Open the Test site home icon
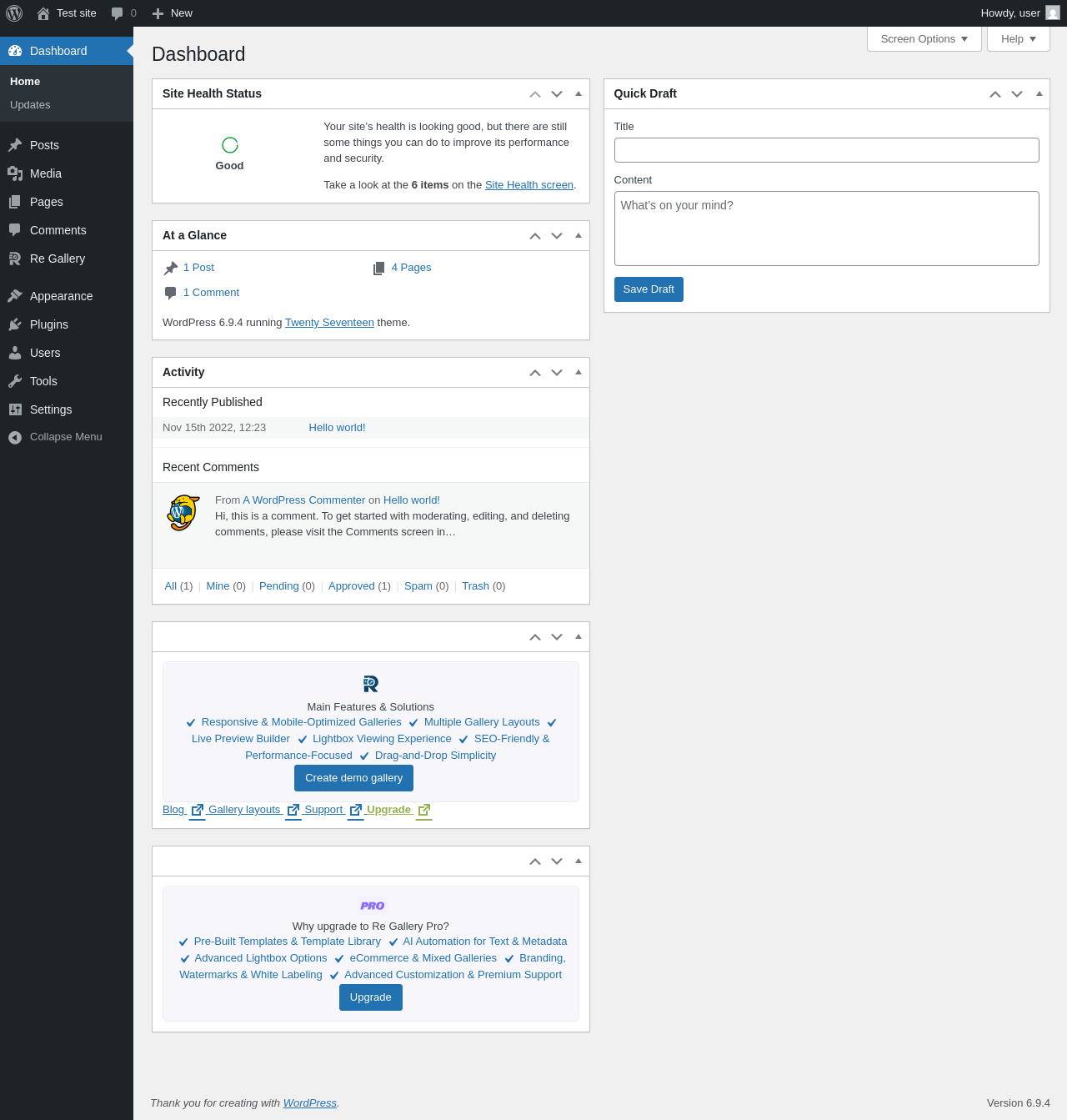This screenshot has width=1067, height=1120. point(43,13)
